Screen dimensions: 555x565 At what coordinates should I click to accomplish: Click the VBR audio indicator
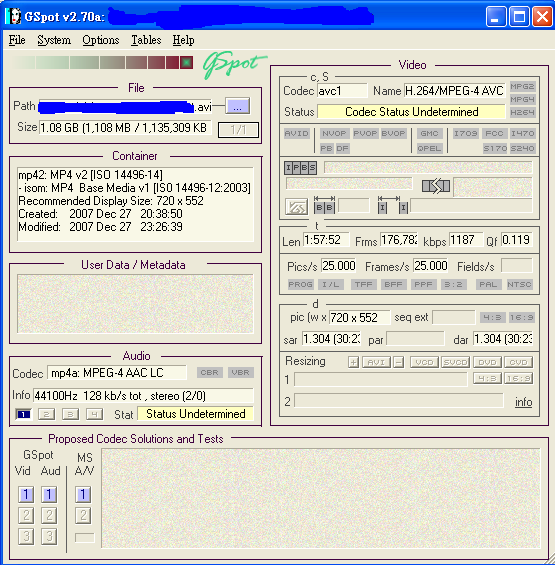[x=240, y=372]
